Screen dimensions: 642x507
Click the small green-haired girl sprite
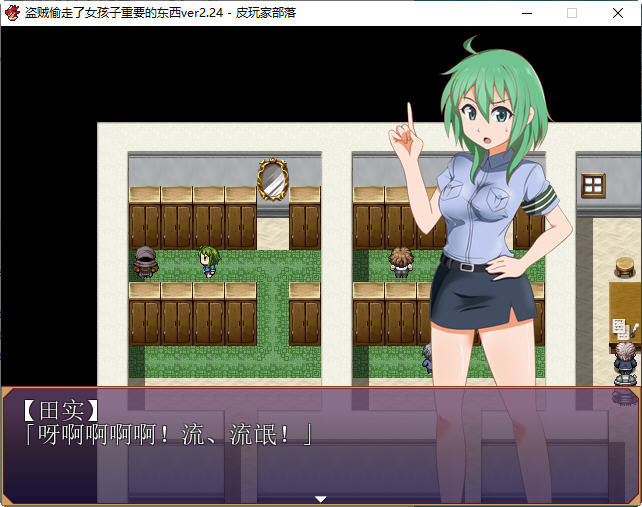(208, 261)
